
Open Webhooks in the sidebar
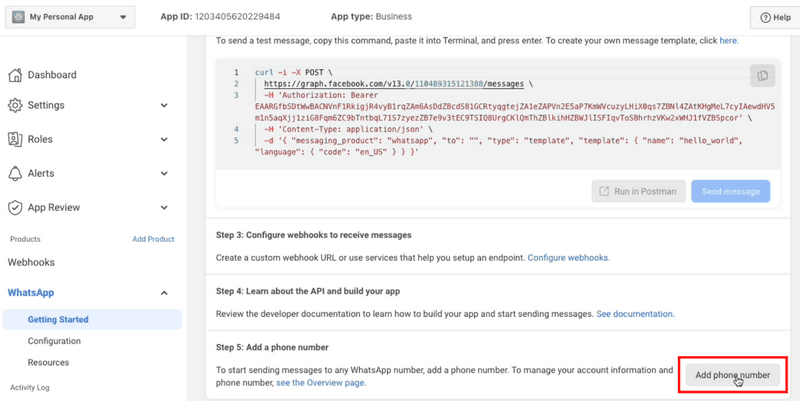coord(31,262)
